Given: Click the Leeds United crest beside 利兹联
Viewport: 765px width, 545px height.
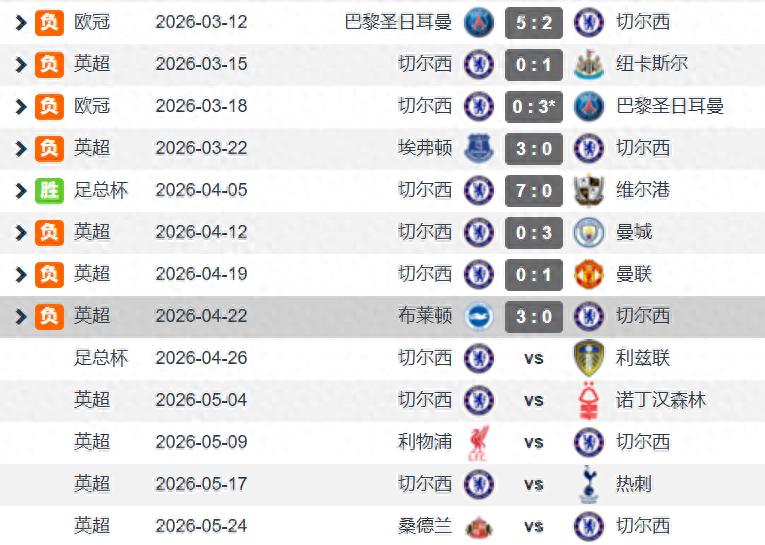Looking at the screenshot, I should coord(589,357).
